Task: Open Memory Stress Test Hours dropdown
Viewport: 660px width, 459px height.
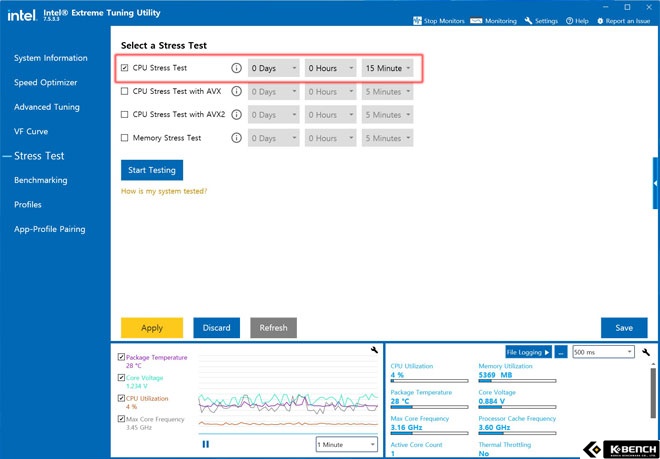Action: pos(330,138)
